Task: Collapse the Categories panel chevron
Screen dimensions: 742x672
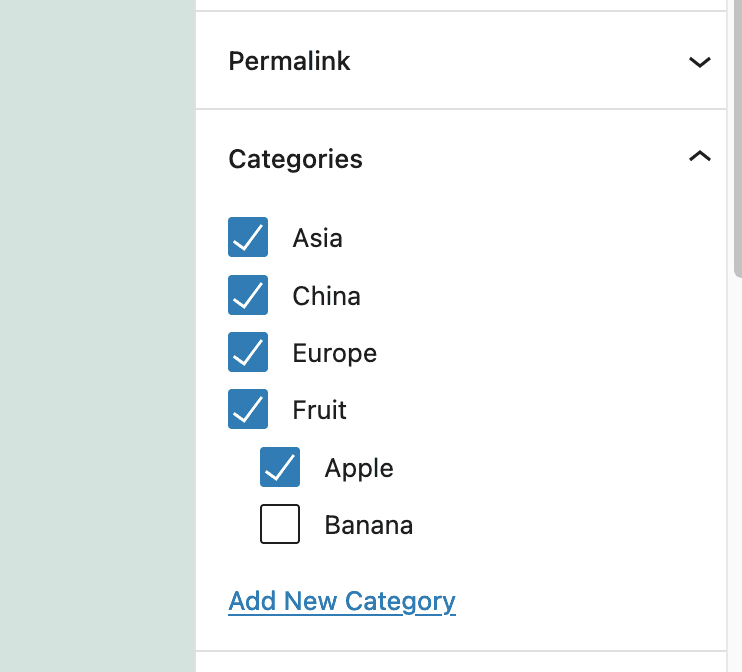Action: coord(699,156)
